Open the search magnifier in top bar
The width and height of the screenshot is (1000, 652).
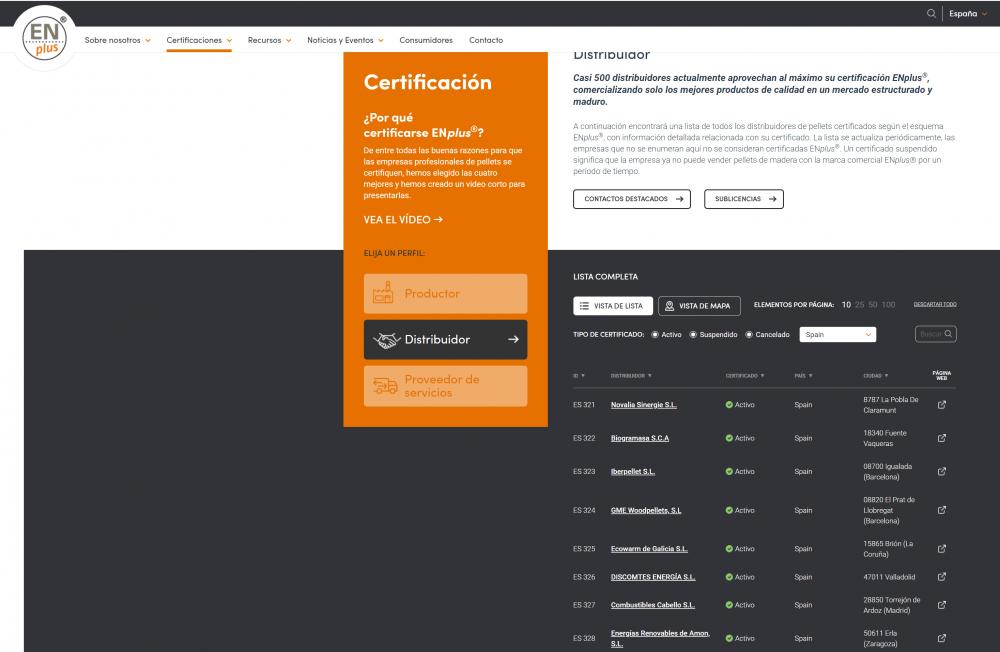point(931,13)
